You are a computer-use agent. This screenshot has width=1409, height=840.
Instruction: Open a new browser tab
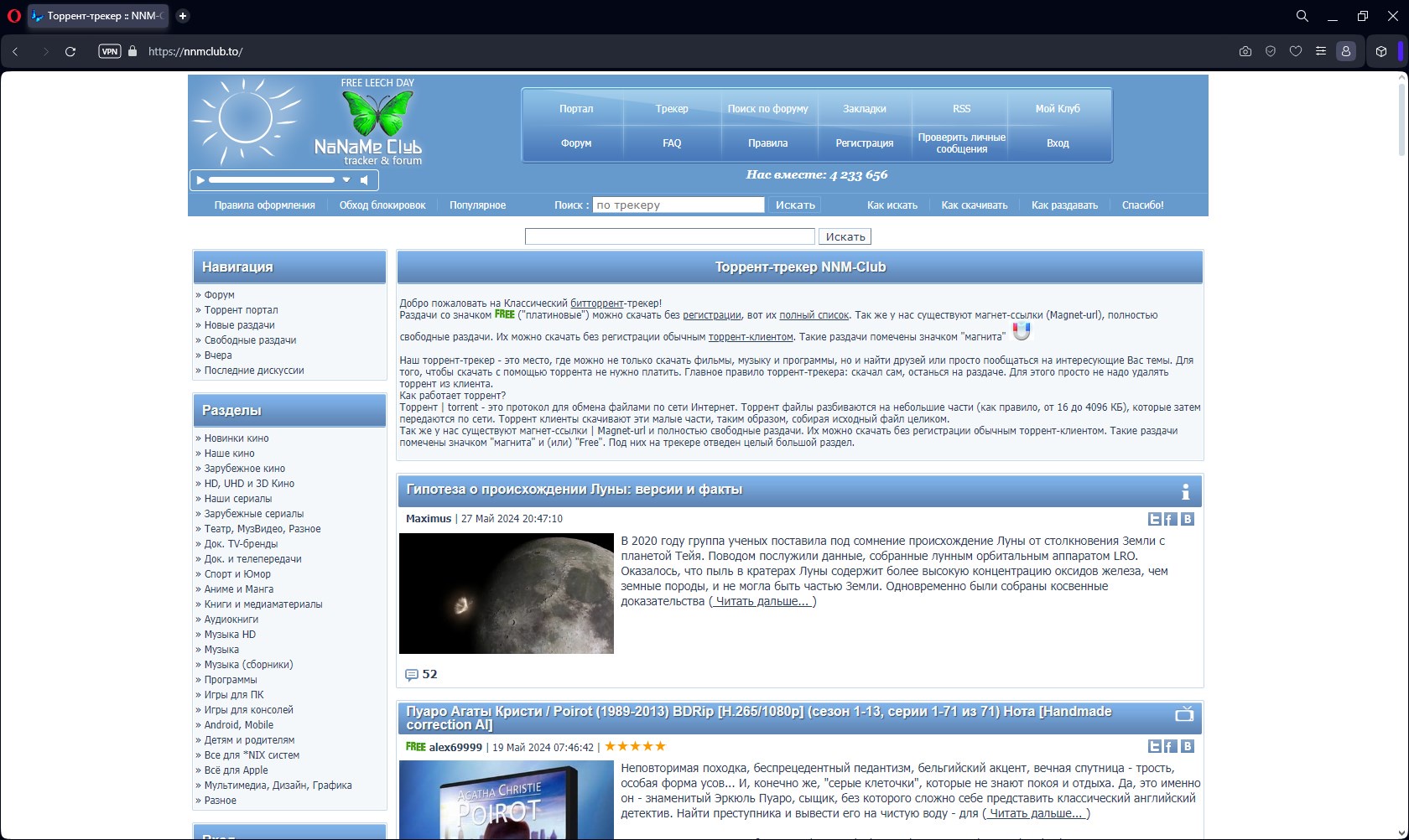coord(183,15)
